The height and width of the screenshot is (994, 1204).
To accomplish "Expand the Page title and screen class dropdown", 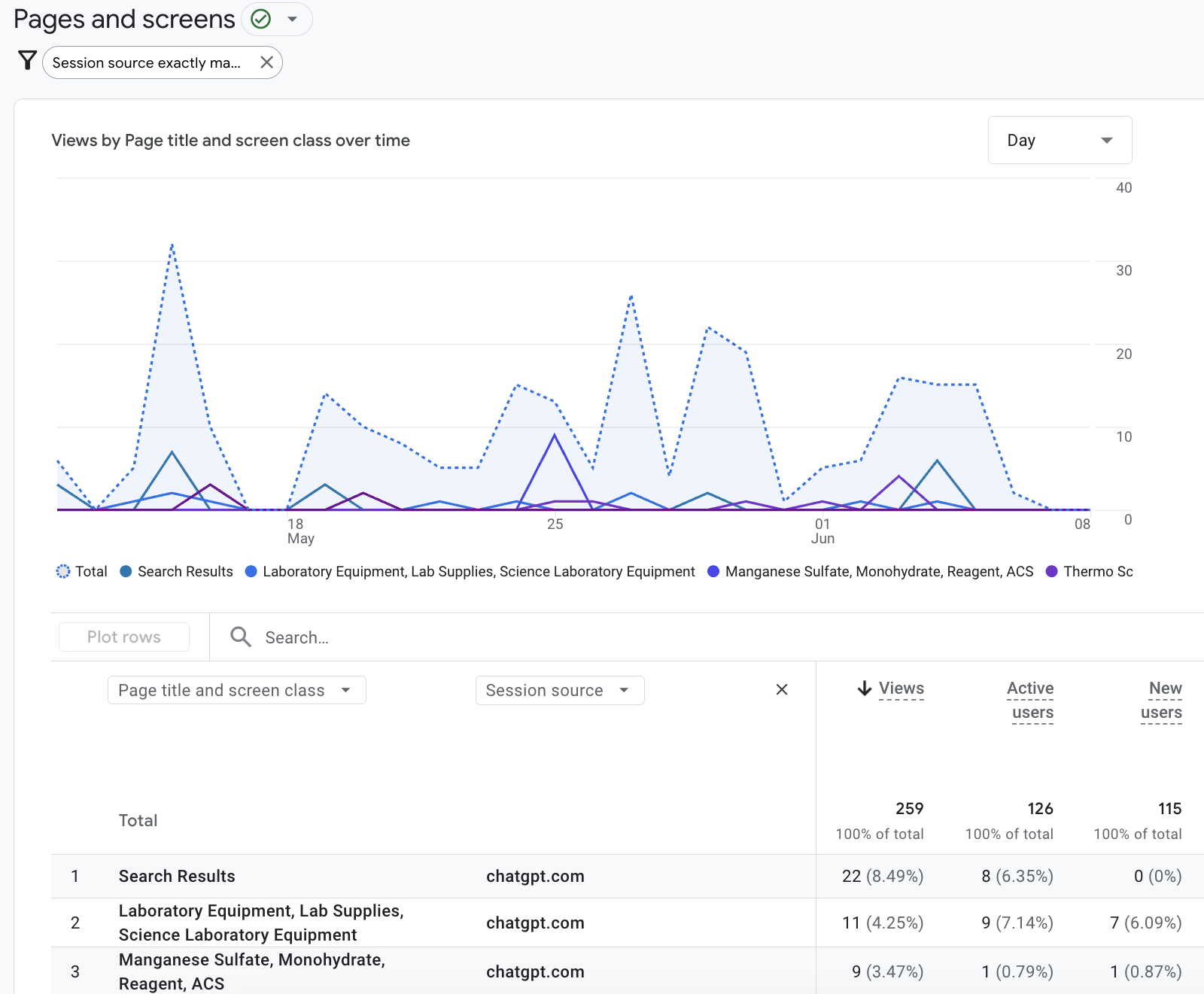I will click(x=236, y=690).
